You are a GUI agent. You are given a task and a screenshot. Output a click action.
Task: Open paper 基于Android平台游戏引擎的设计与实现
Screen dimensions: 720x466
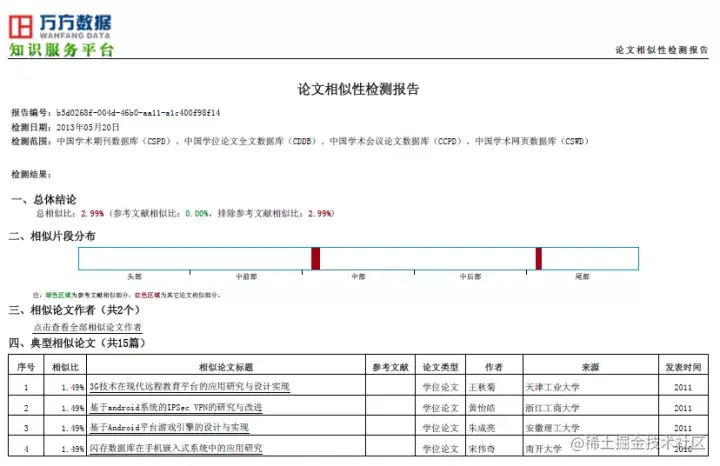169,427
